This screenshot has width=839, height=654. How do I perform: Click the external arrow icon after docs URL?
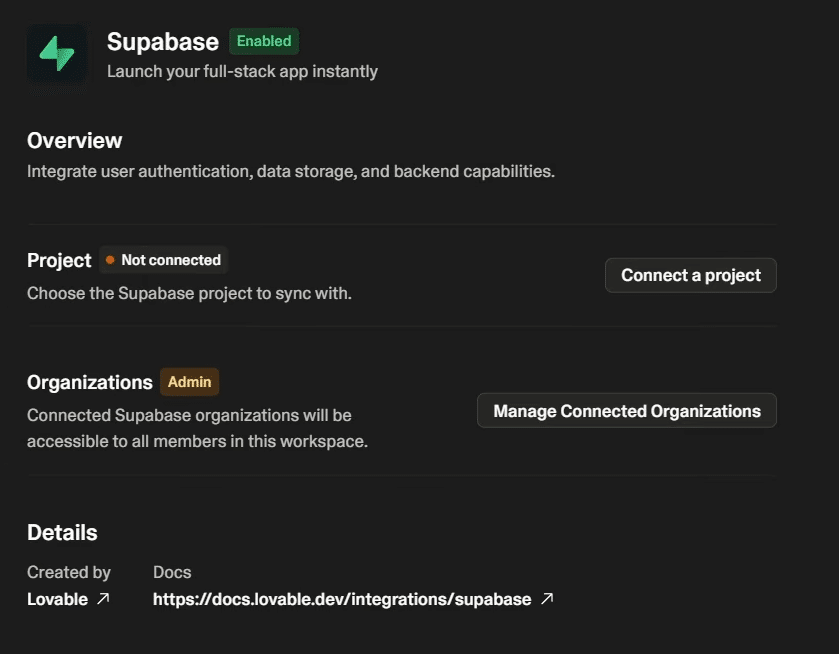point(547,599)
